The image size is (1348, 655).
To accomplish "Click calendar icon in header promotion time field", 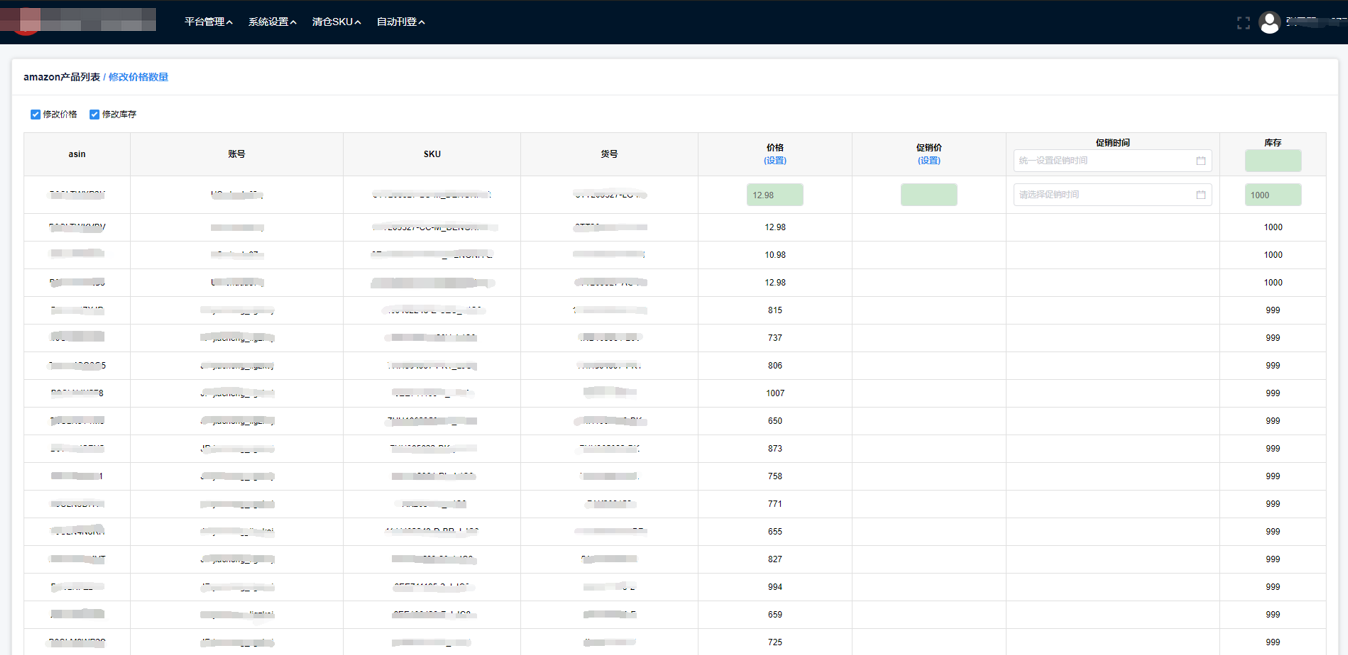I will [x=1201, y=161].
